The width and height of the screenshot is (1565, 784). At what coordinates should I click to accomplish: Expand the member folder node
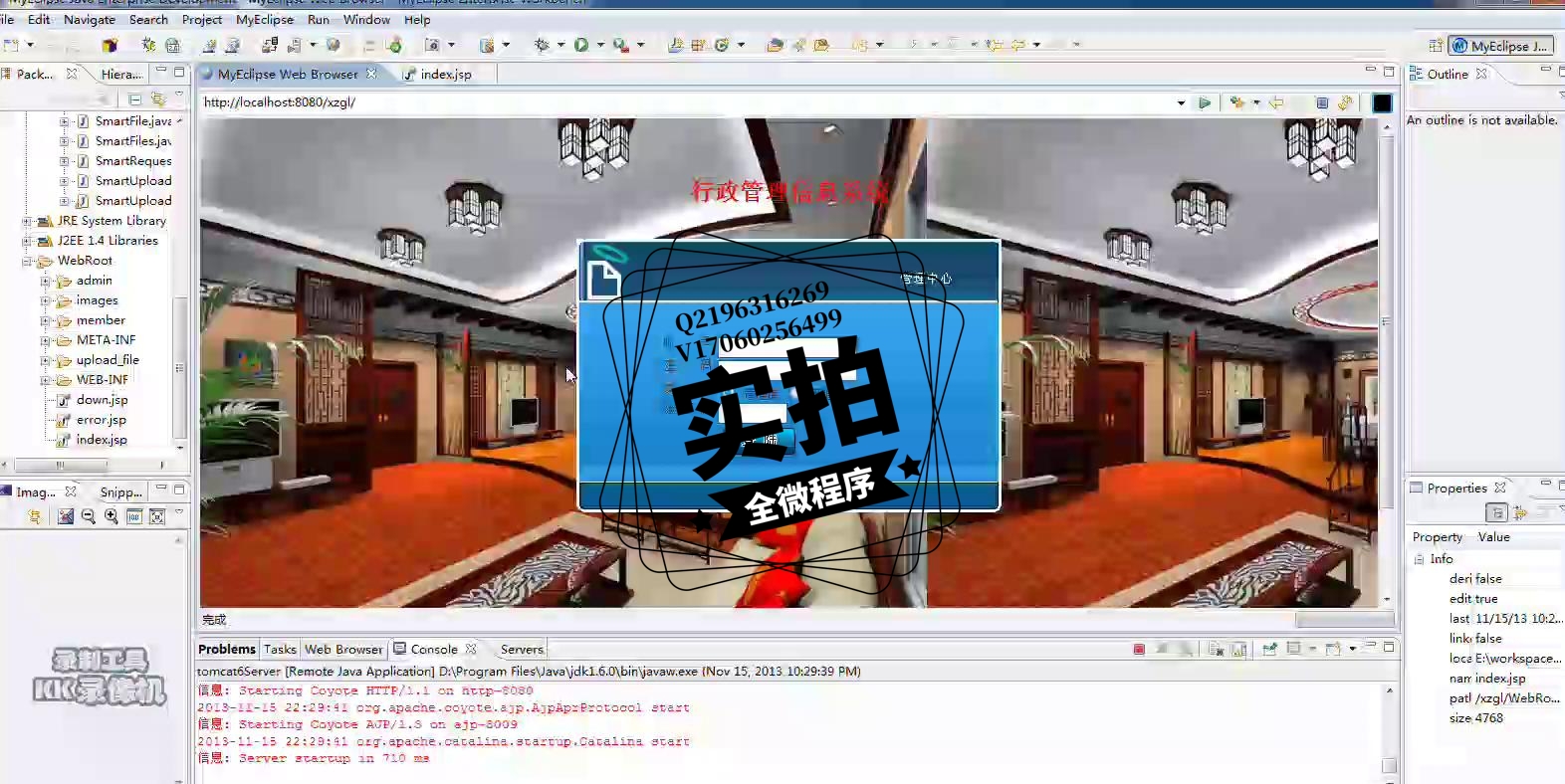pos(45,321)
